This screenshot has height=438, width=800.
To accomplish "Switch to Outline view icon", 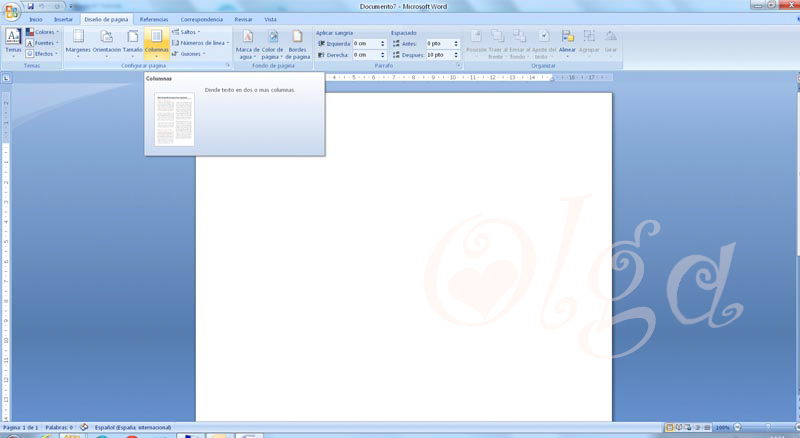I will 697,427.
